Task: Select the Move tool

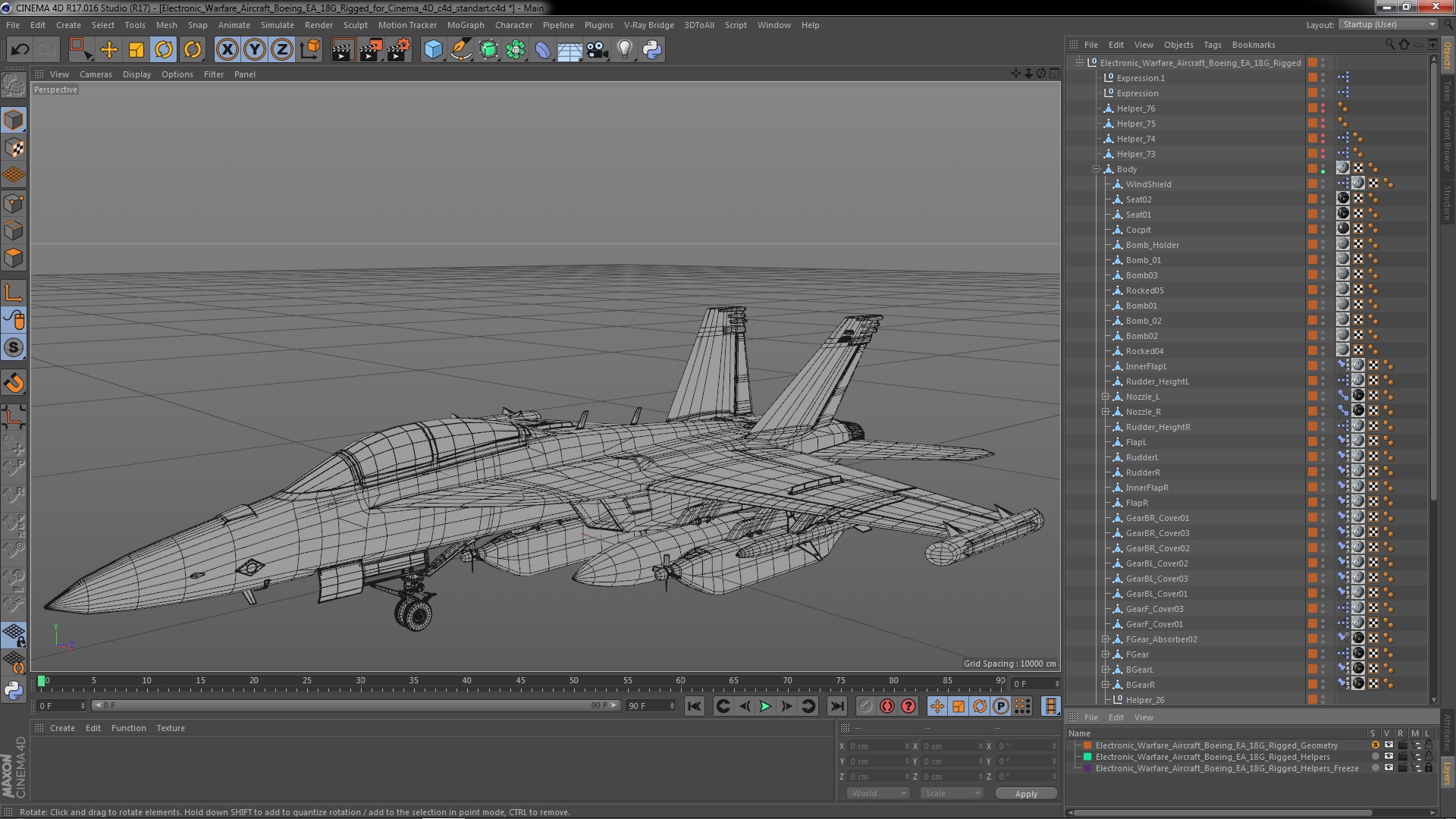Action: [x=109, y=50]
